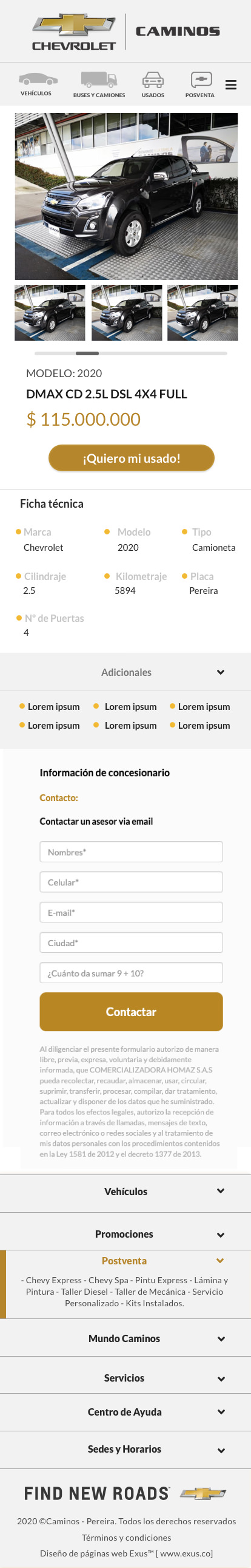Open the Buses y Camiones truck icon
Image resolution: width=251 pixels, height=1568 pixels.
99,79
